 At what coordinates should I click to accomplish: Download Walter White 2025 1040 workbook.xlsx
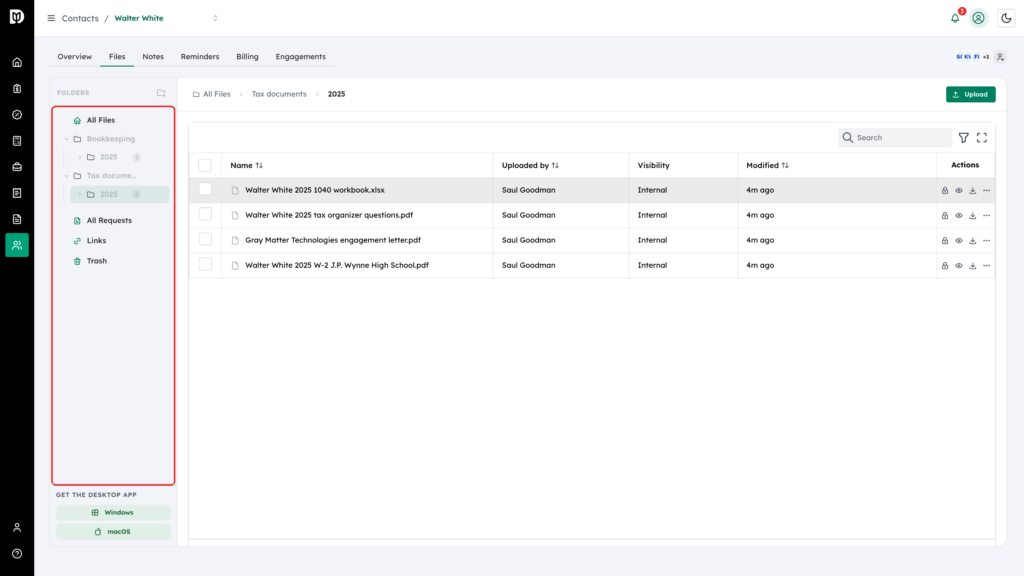[x=973, y=191]
